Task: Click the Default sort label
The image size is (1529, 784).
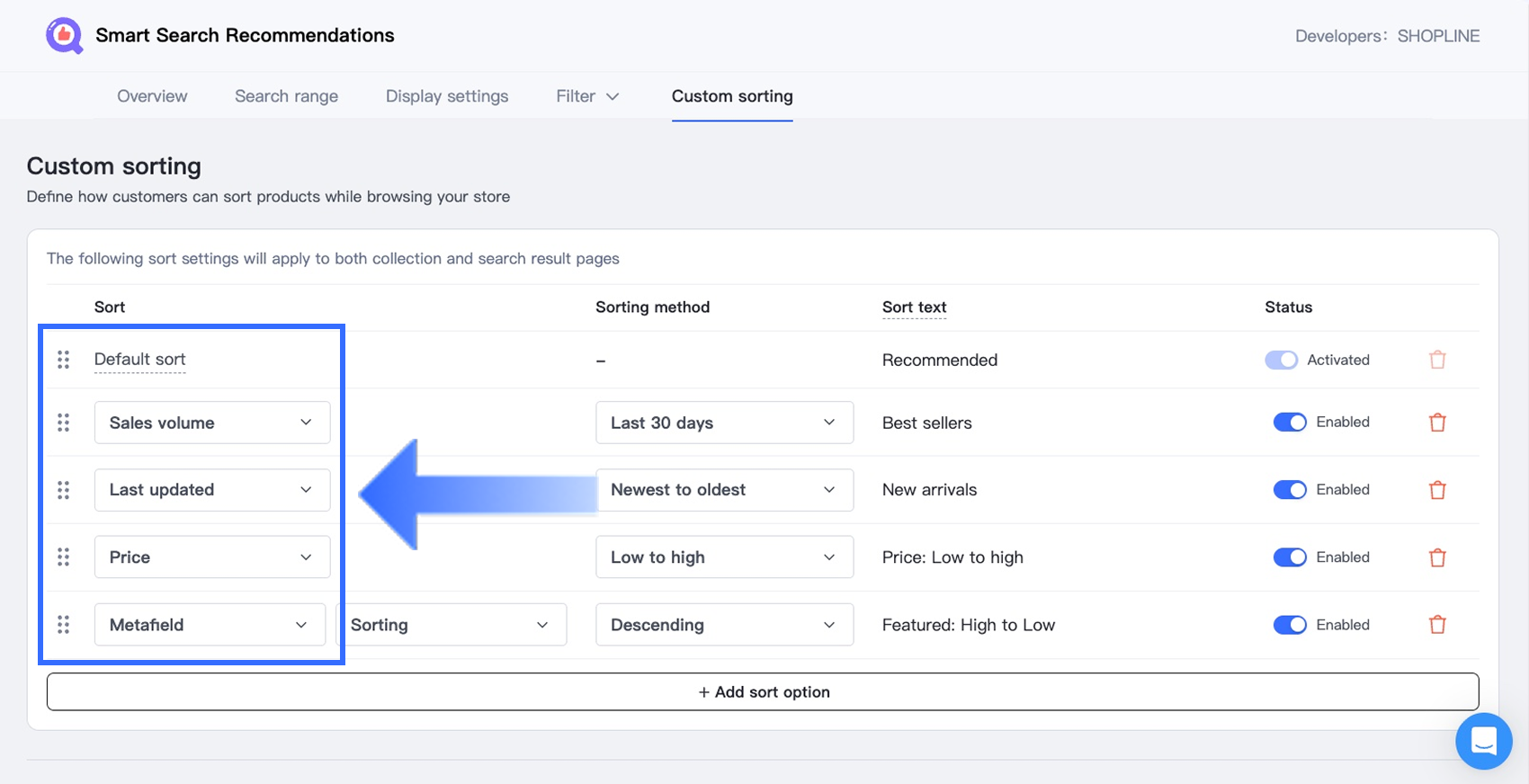Action: 139,360
